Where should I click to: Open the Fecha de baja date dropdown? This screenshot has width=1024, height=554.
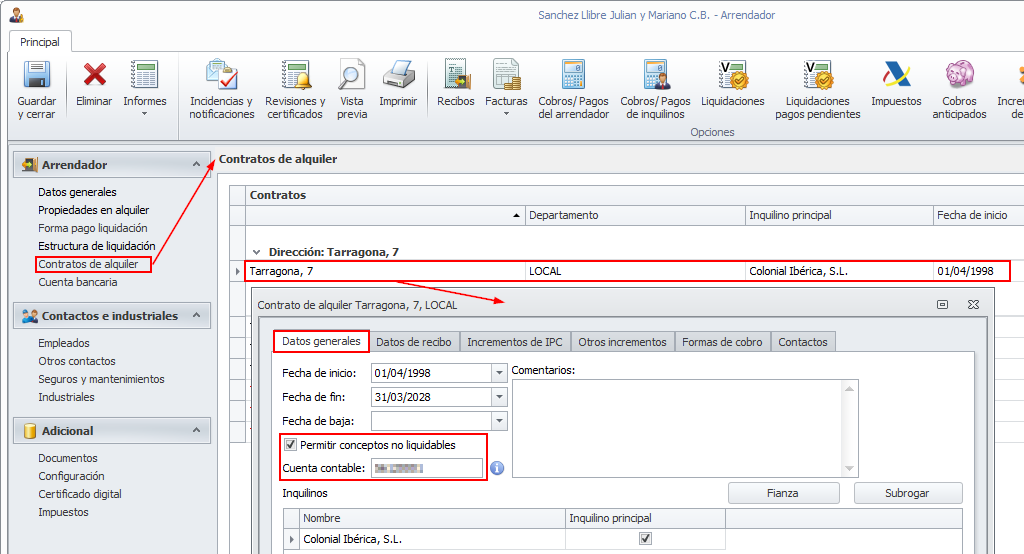click(500, 421)
